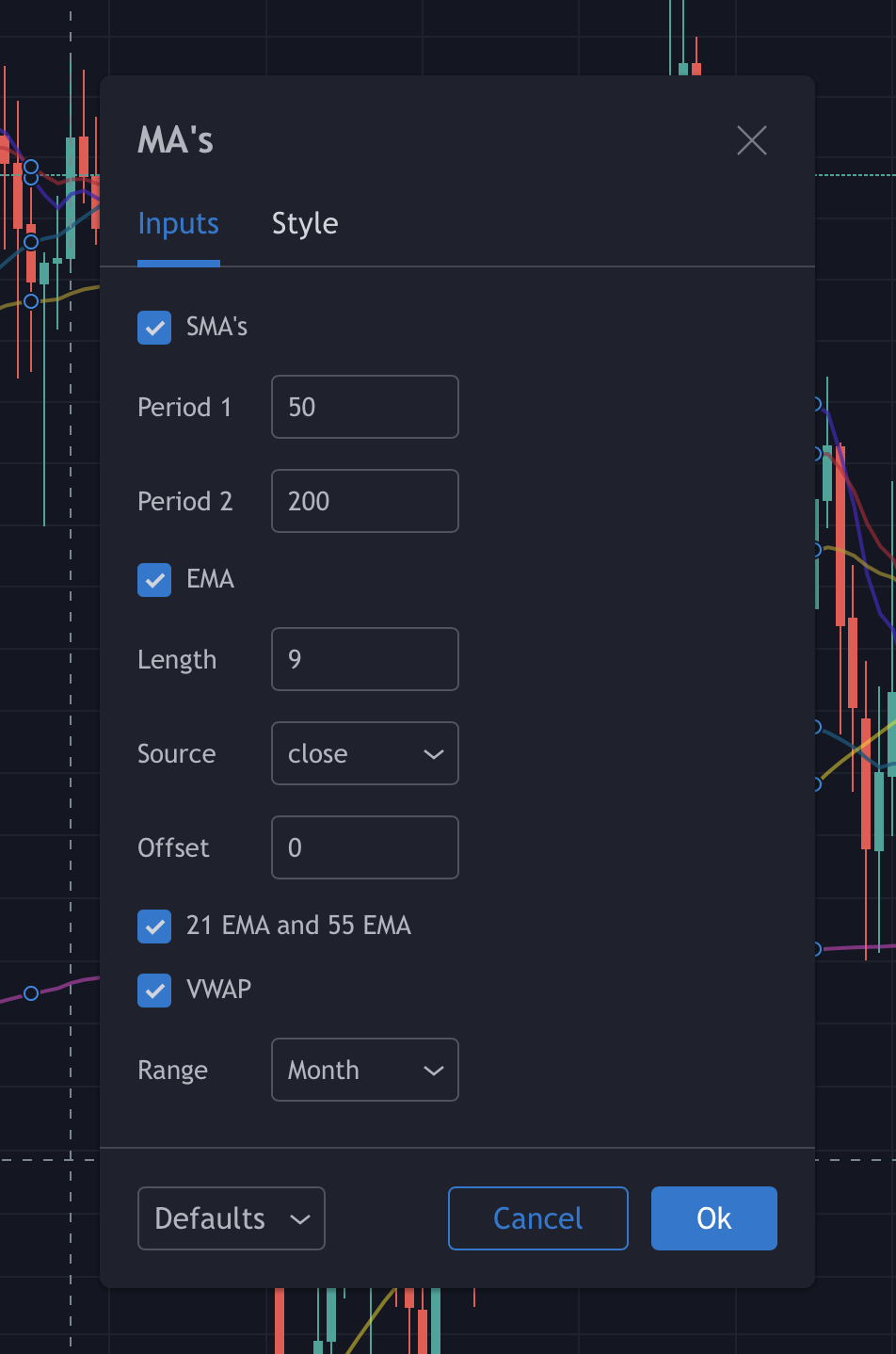Viewport: 896px width, 1354px height.
Task: Click the Period 1 input field
Action: 364,407
